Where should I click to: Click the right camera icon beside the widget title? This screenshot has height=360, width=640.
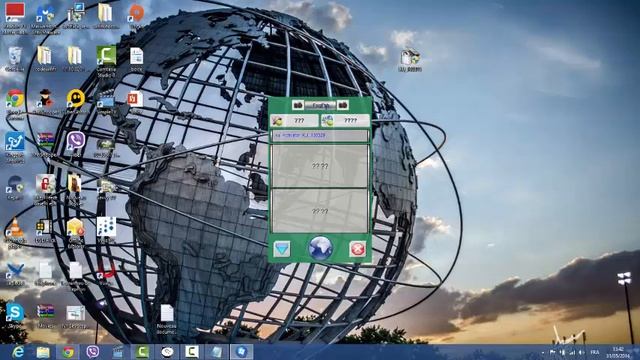click(343, 105)
